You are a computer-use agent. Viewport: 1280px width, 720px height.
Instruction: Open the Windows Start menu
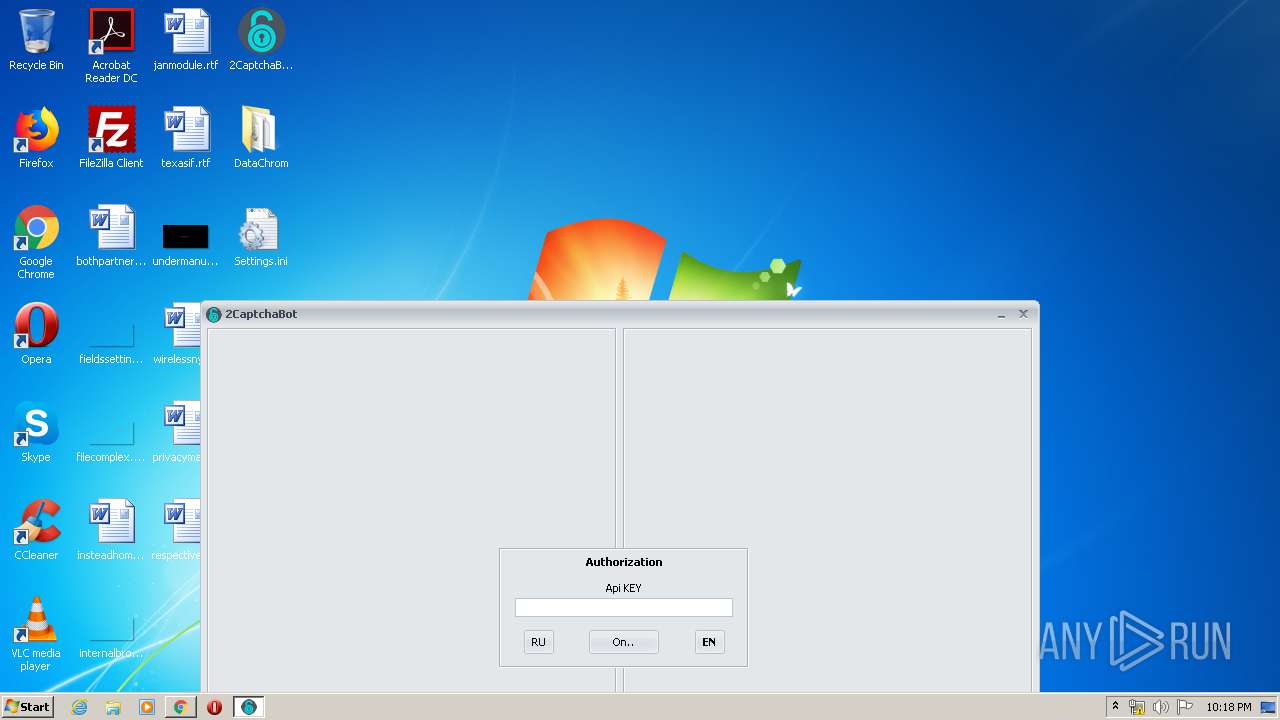(x=27, y=707)
